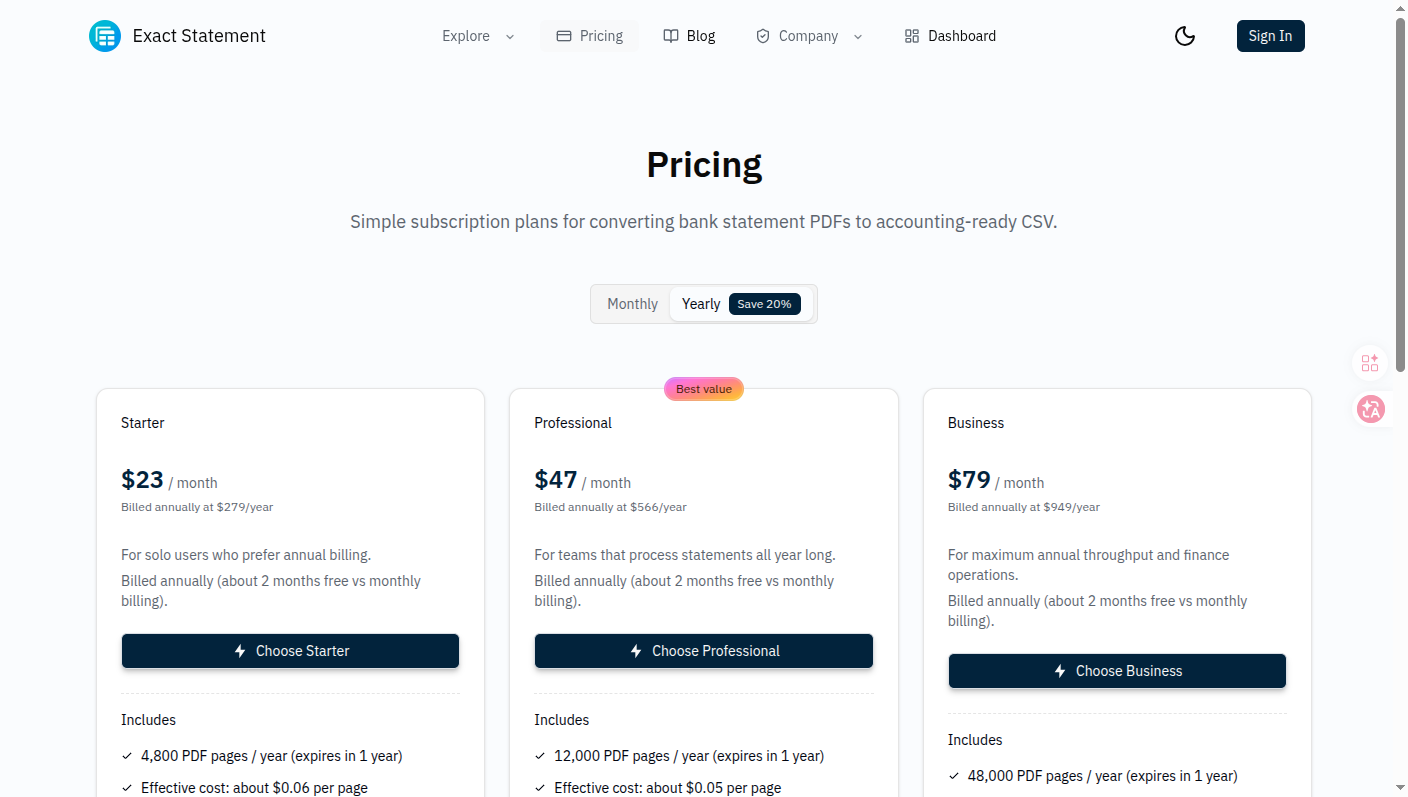Screen dimensions: 1408x797
Task: Click the pink grid sparkle icon
Action: (x=1370, y=363)
